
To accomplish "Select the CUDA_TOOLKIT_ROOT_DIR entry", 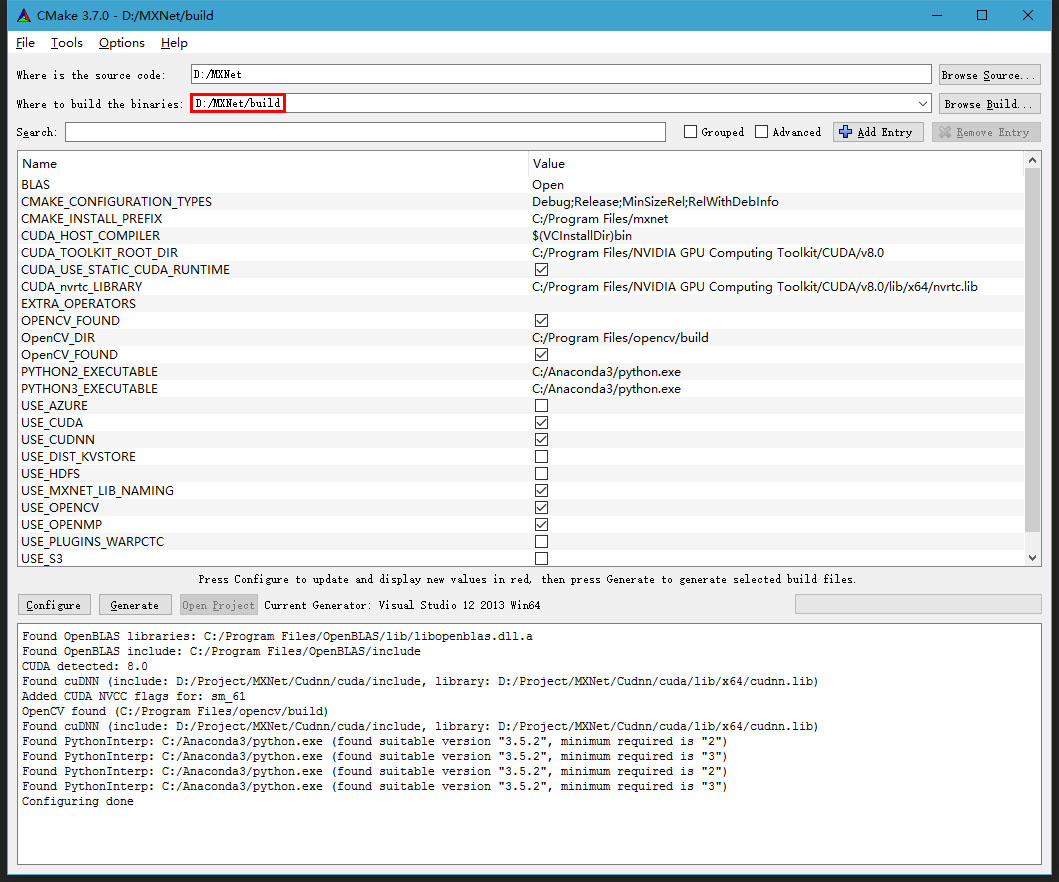I will (99, 253).
